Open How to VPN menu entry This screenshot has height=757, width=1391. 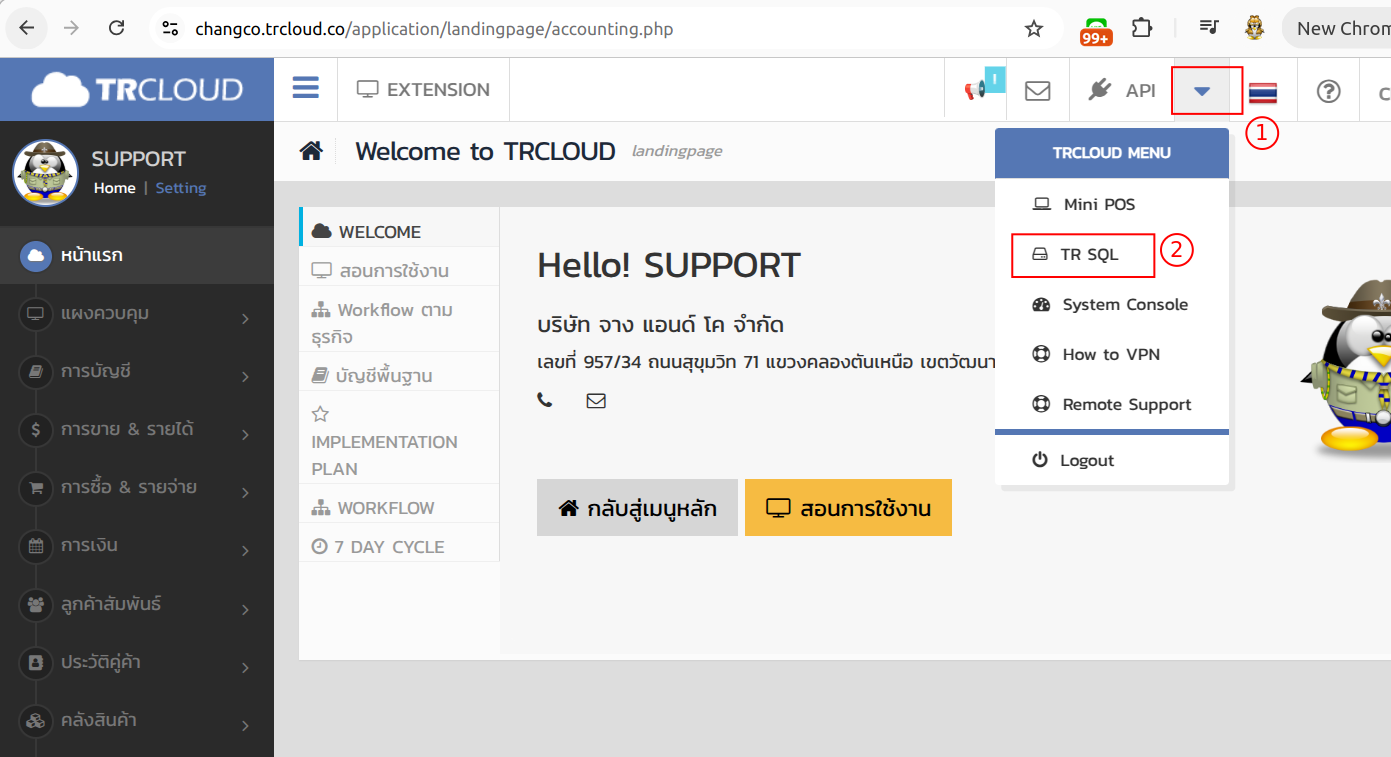click(x=1111, y=354)
